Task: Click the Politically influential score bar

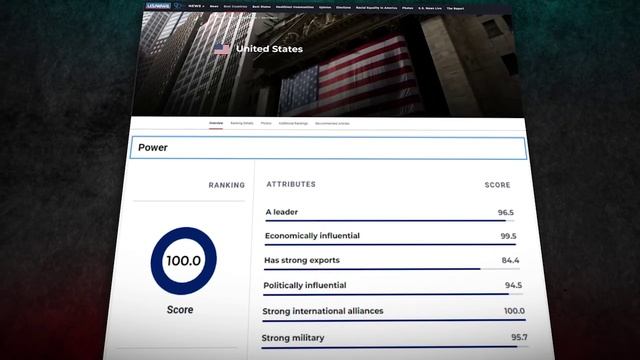Action: coord(393,294)
